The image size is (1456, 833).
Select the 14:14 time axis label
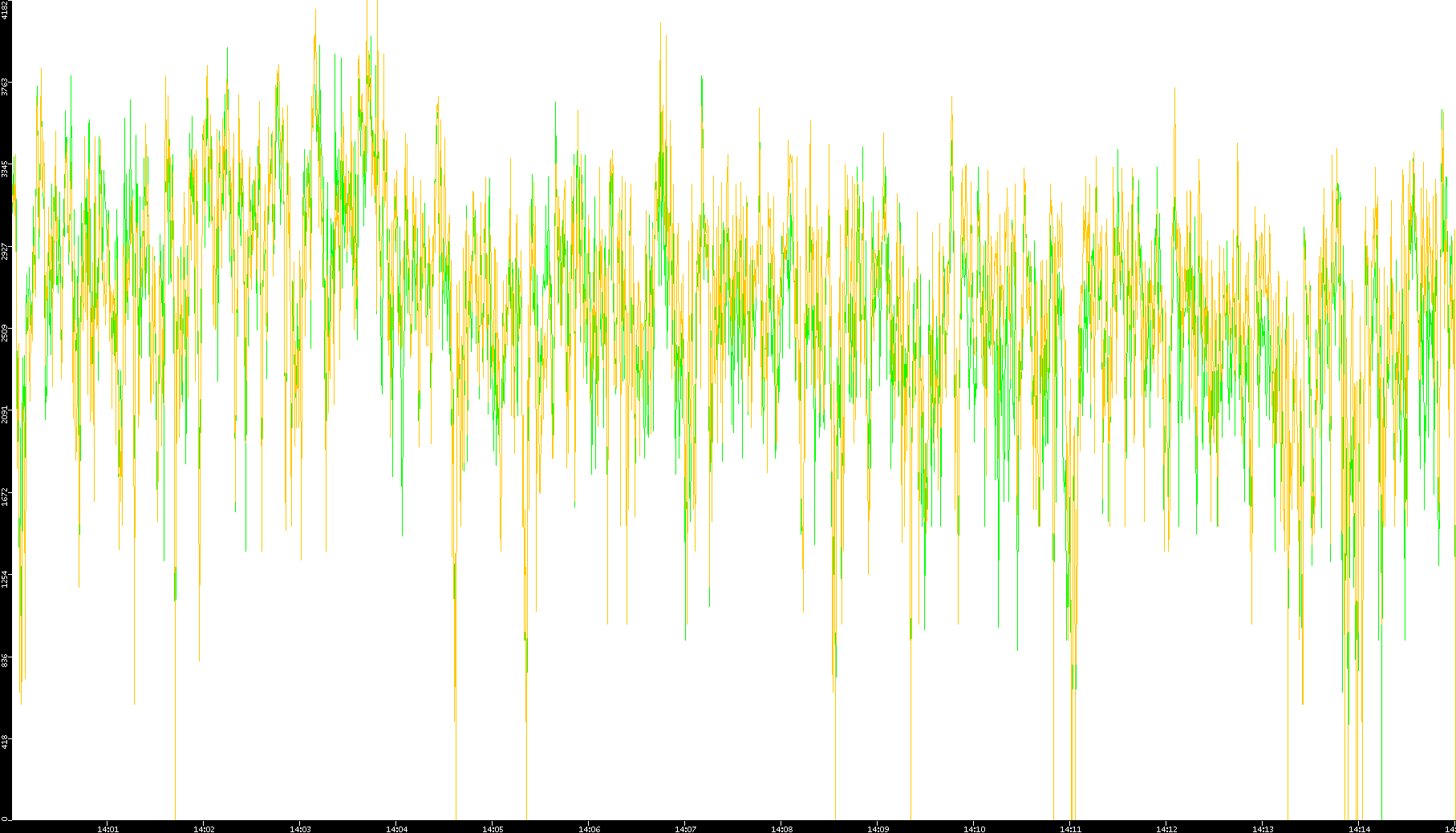[1359, 829]
